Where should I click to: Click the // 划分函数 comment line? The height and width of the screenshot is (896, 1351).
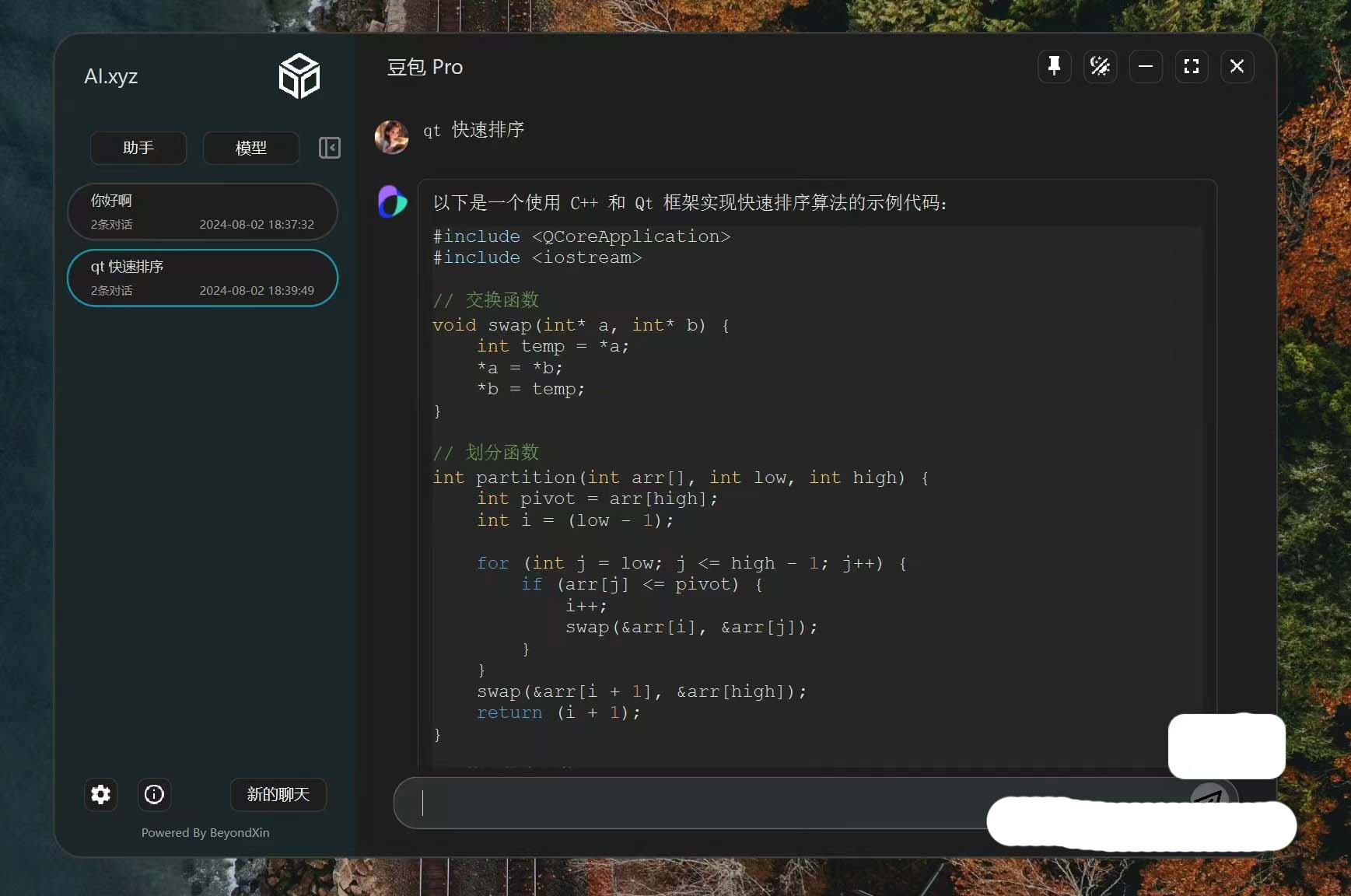(x=486, y=453)
